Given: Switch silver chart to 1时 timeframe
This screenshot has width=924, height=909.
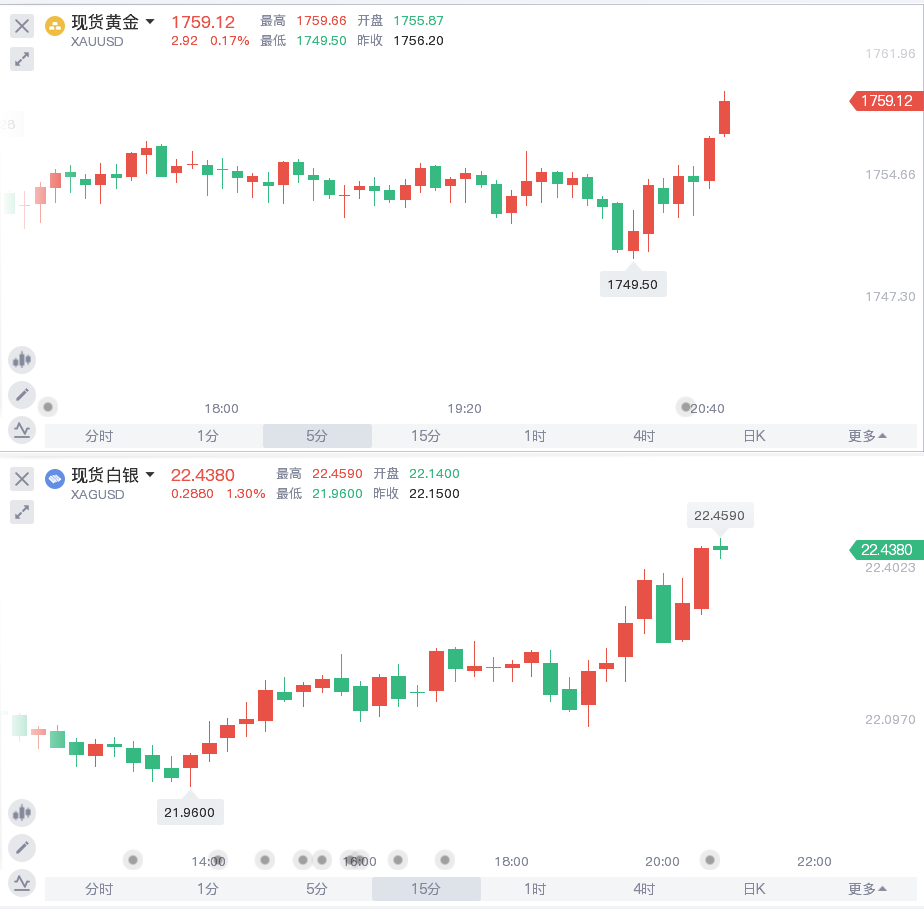Looking at the screenshot, I should pos(535,889).
